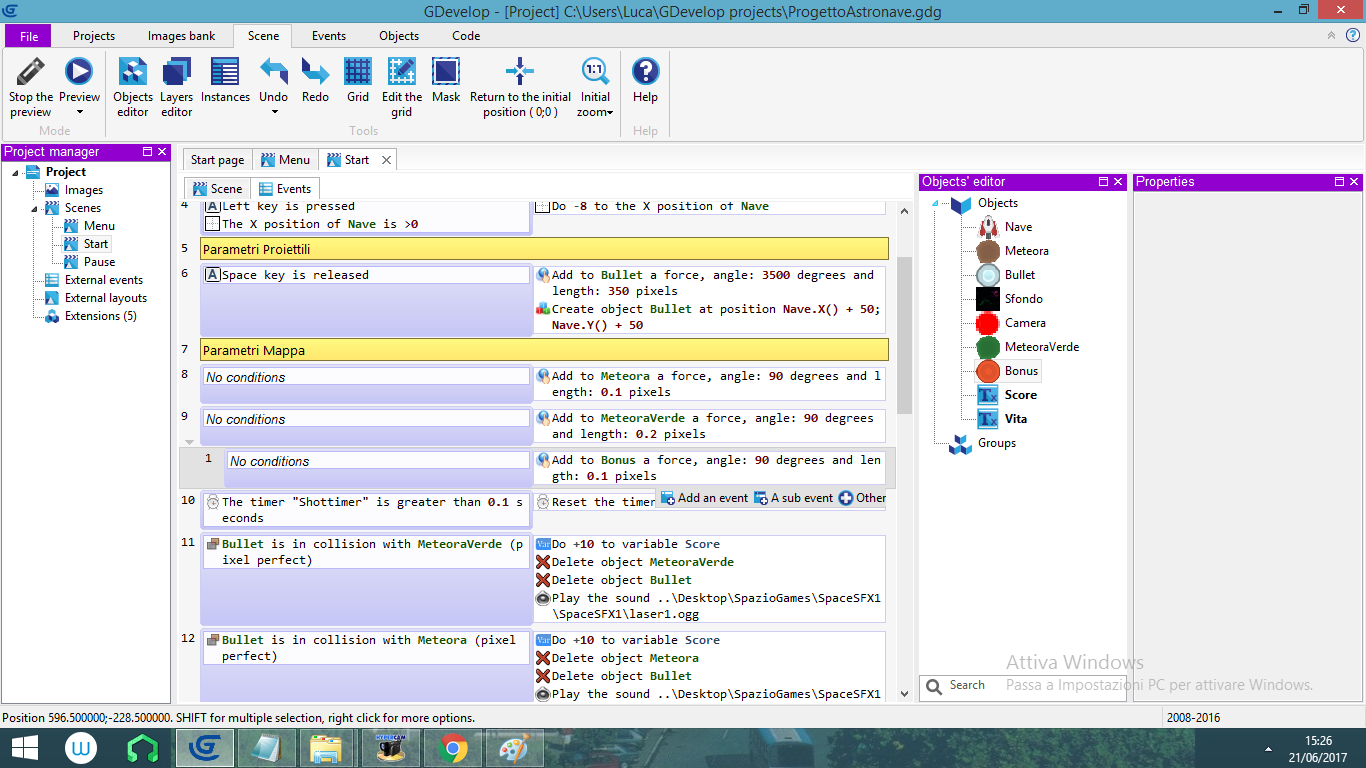Screen dimensions: 1366x768
Task: Click Add an event
Action: click(x=704, y=498)
